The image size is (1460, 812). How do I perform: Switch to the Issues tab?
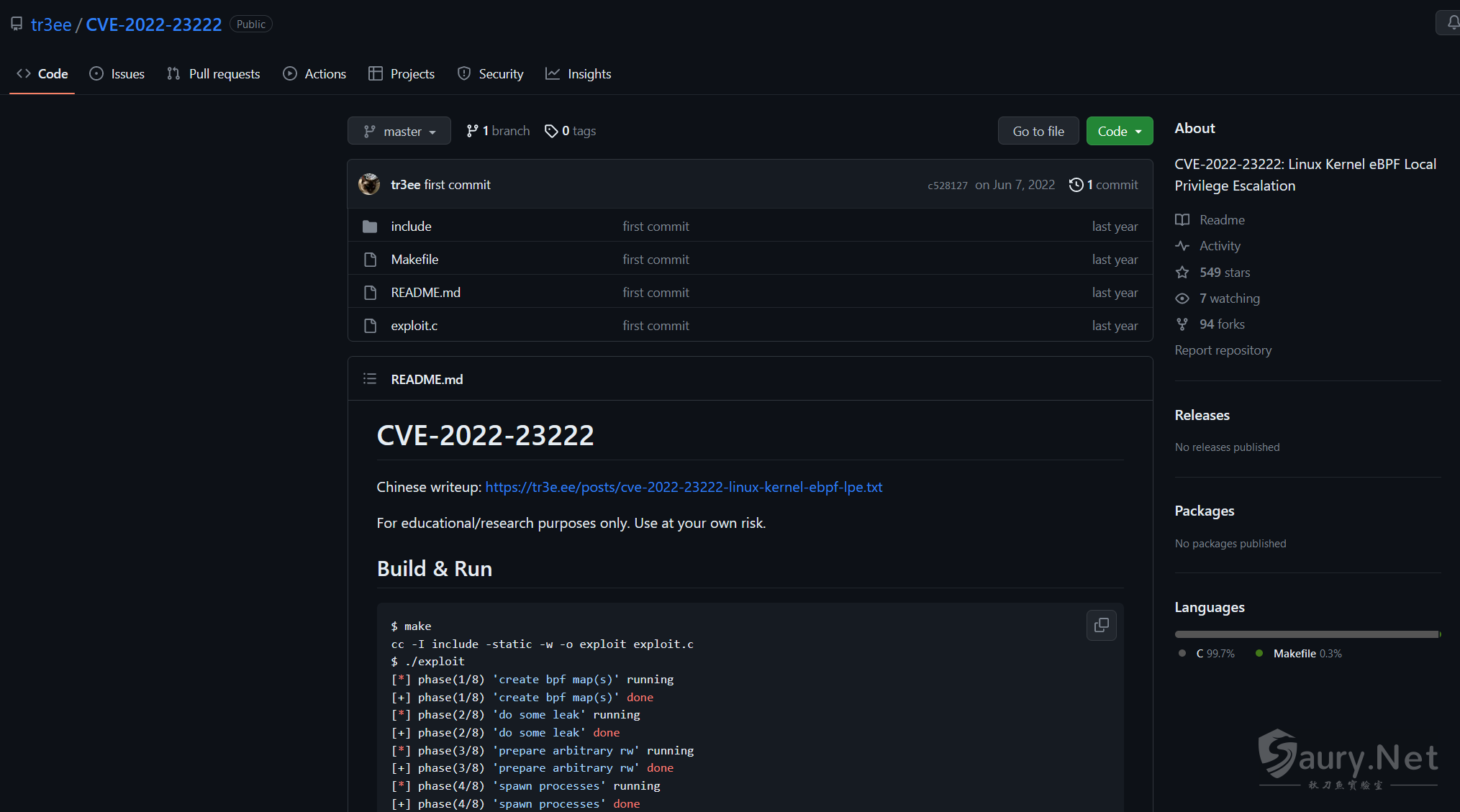(x=117, y=74)
